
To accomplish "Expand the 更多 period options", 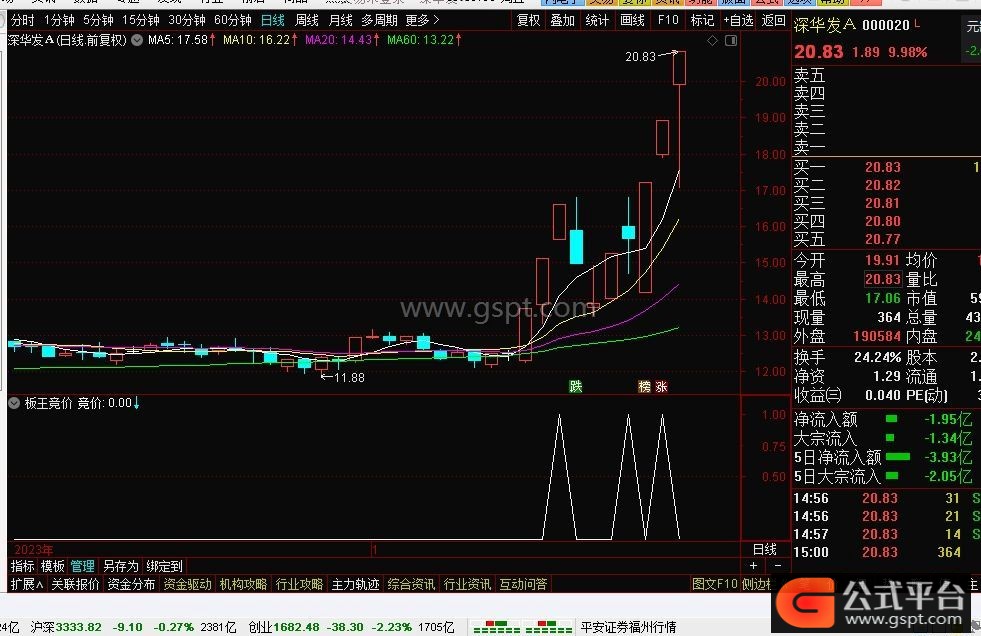I will (422, 21).
